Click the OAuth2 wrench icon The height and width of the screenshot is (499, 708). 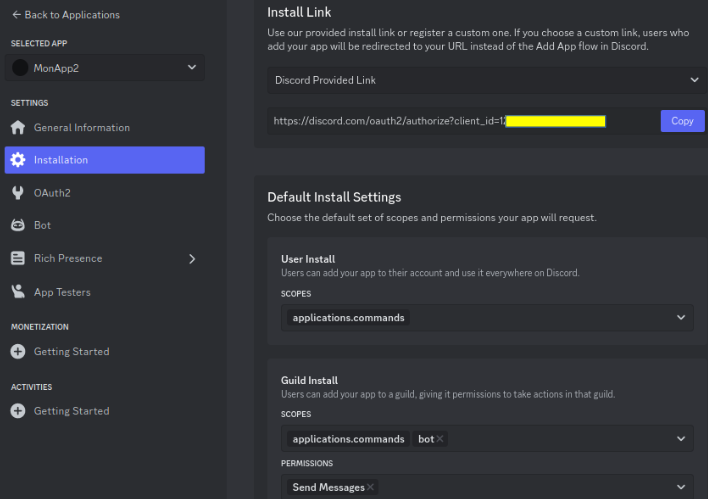click(x=18, y=193)
